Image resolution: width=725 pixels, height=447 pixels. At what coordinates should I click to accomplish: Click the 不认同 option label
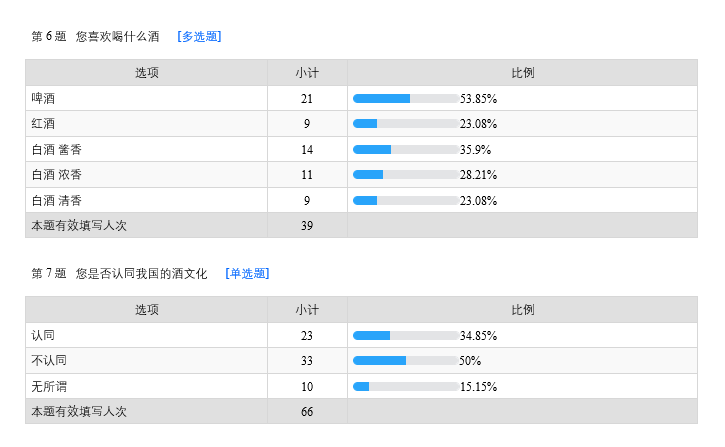click(50, 361)
